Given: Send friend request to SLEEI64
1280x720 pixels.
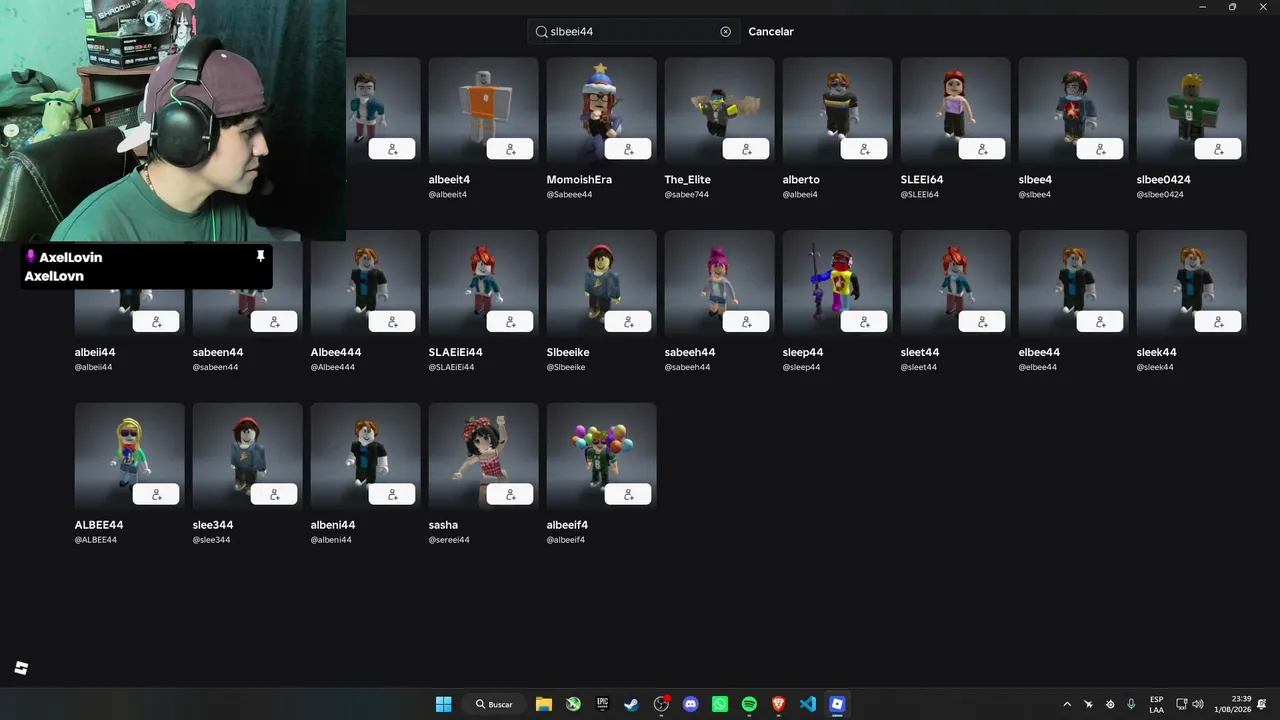Looking at the screenshot, I should coord(983,149).
